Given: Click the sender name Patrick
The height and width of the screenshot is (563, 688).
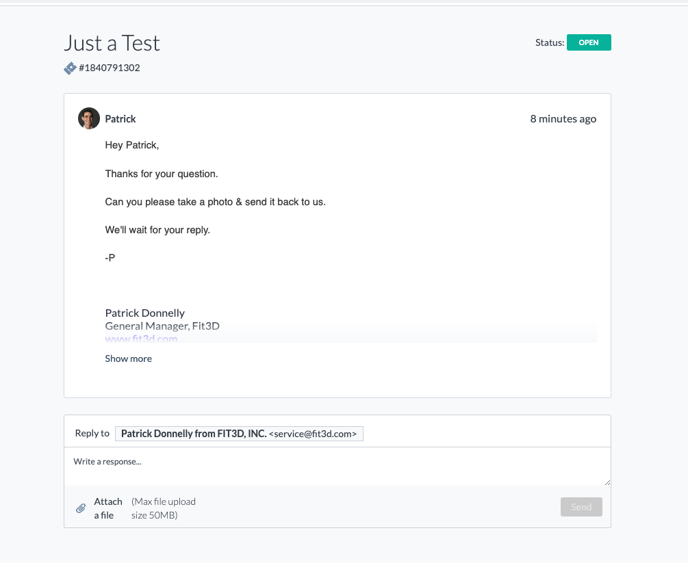Looking at the screenshot, I should click(x=120, y=119).
